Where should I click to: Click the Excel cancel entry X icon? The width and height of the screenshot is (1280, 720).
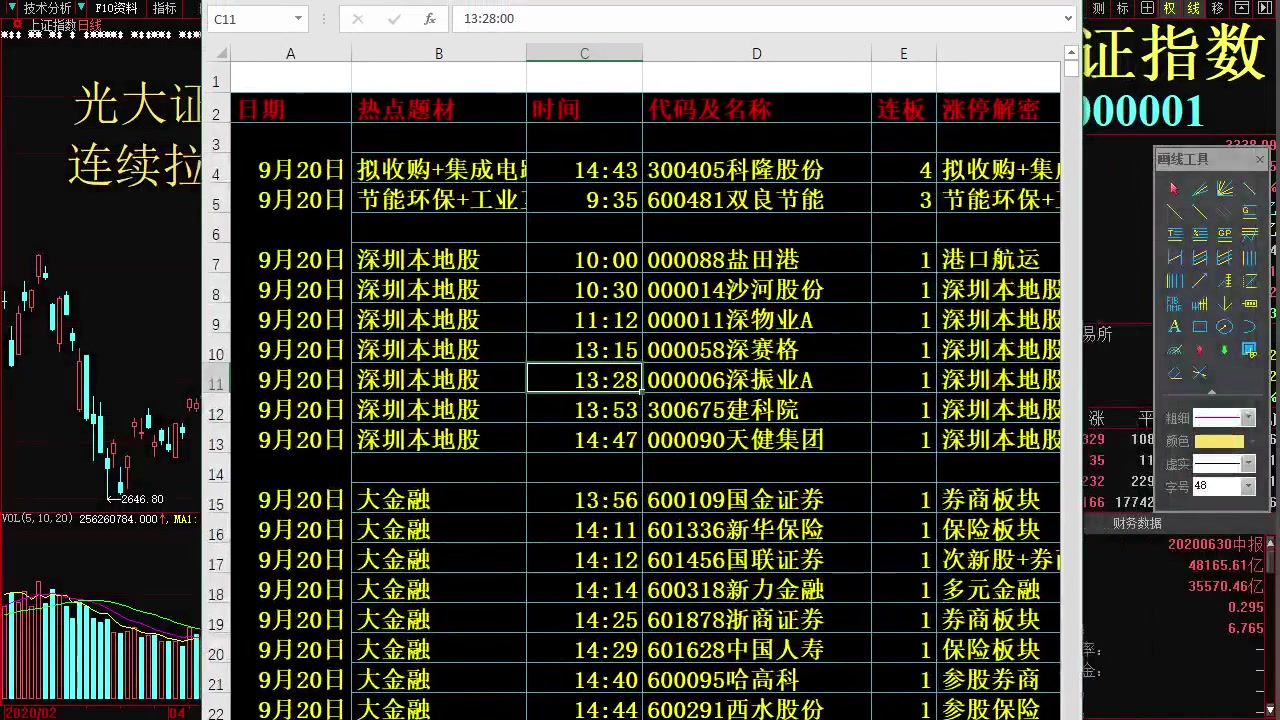coord(358,19)
